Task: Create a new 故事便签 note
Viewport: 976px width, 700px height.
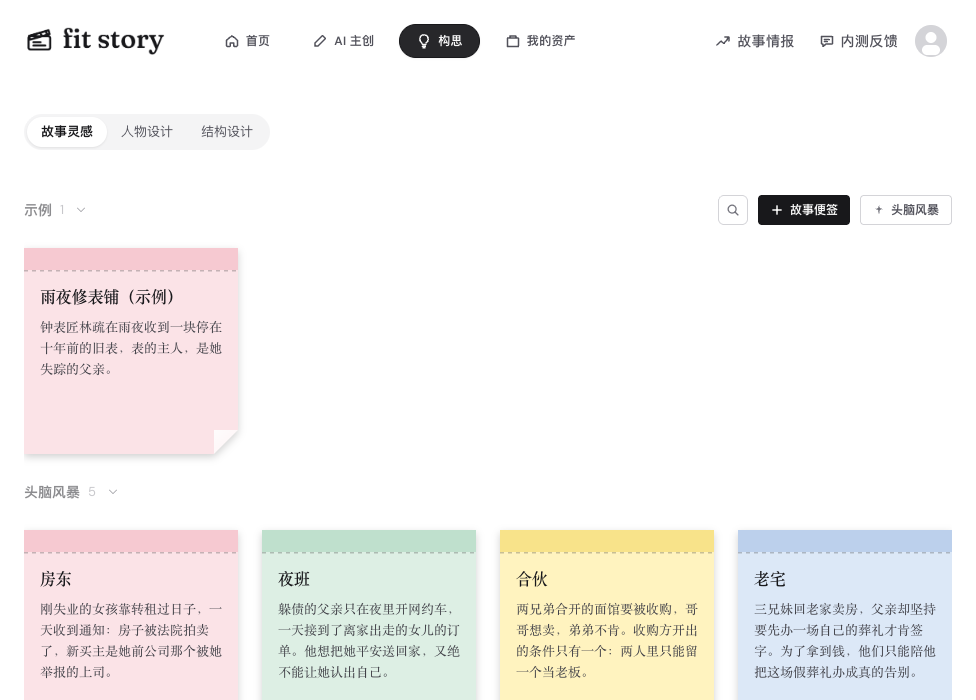Action: coord(804,210)
